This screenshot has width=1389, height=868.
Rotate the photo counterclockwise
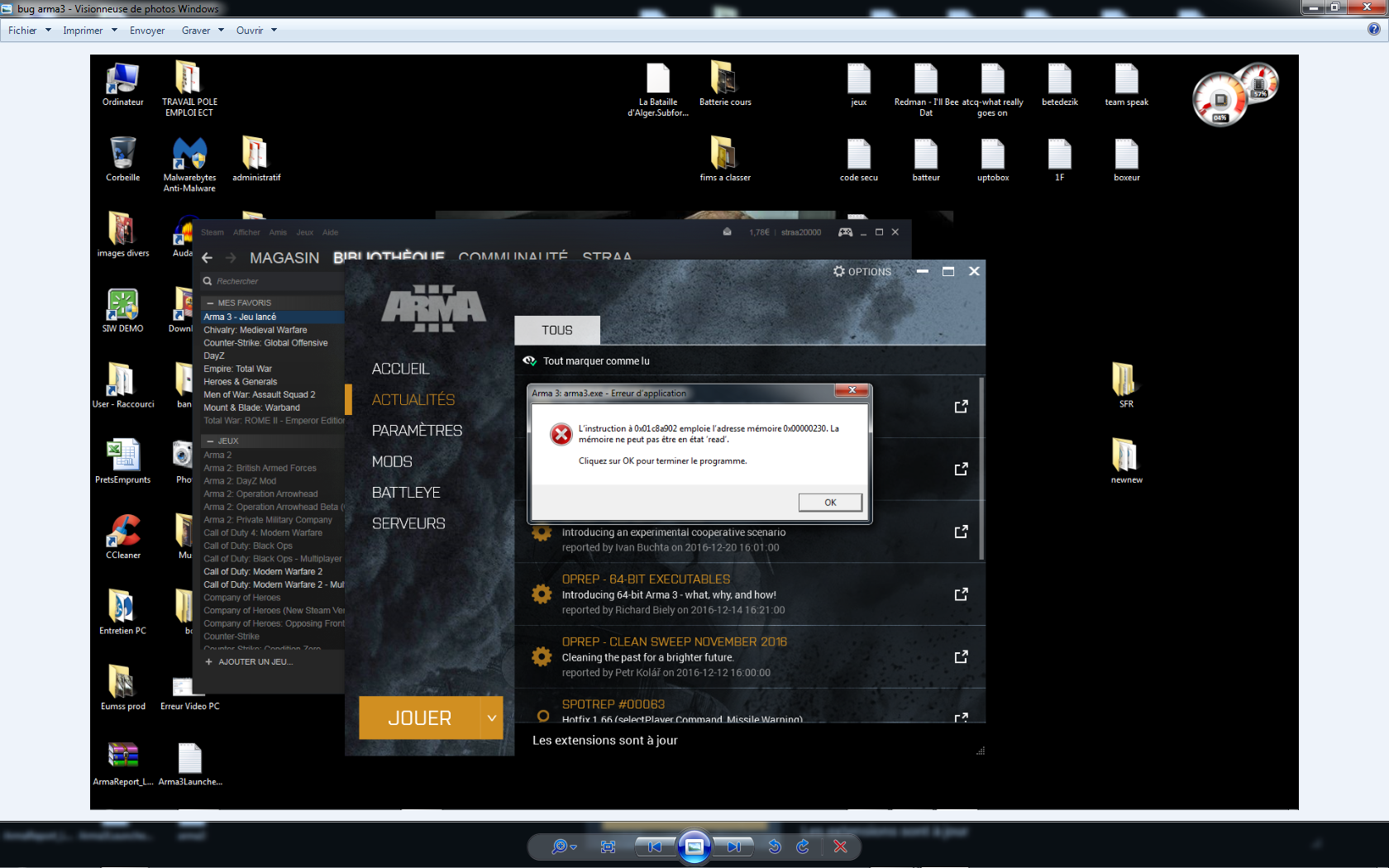[775, 847]
